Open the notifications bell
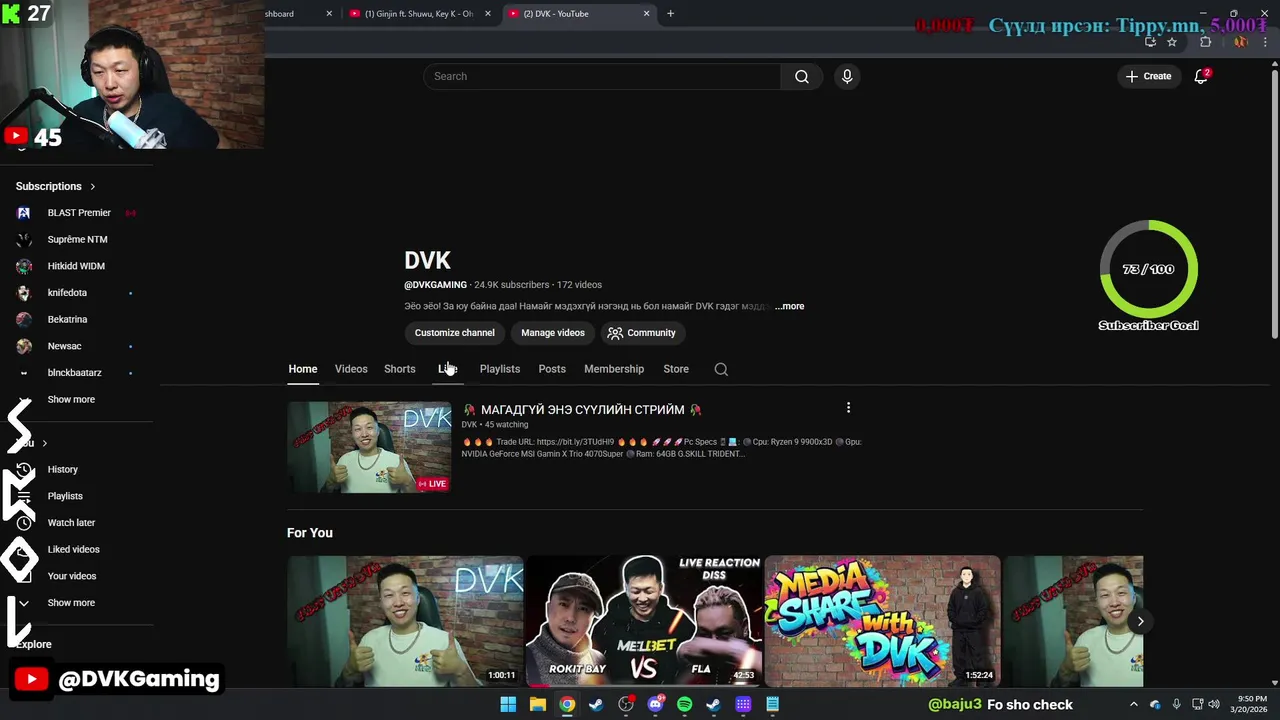Screen dimensions: 1280x720 [x=1201, y=76]
